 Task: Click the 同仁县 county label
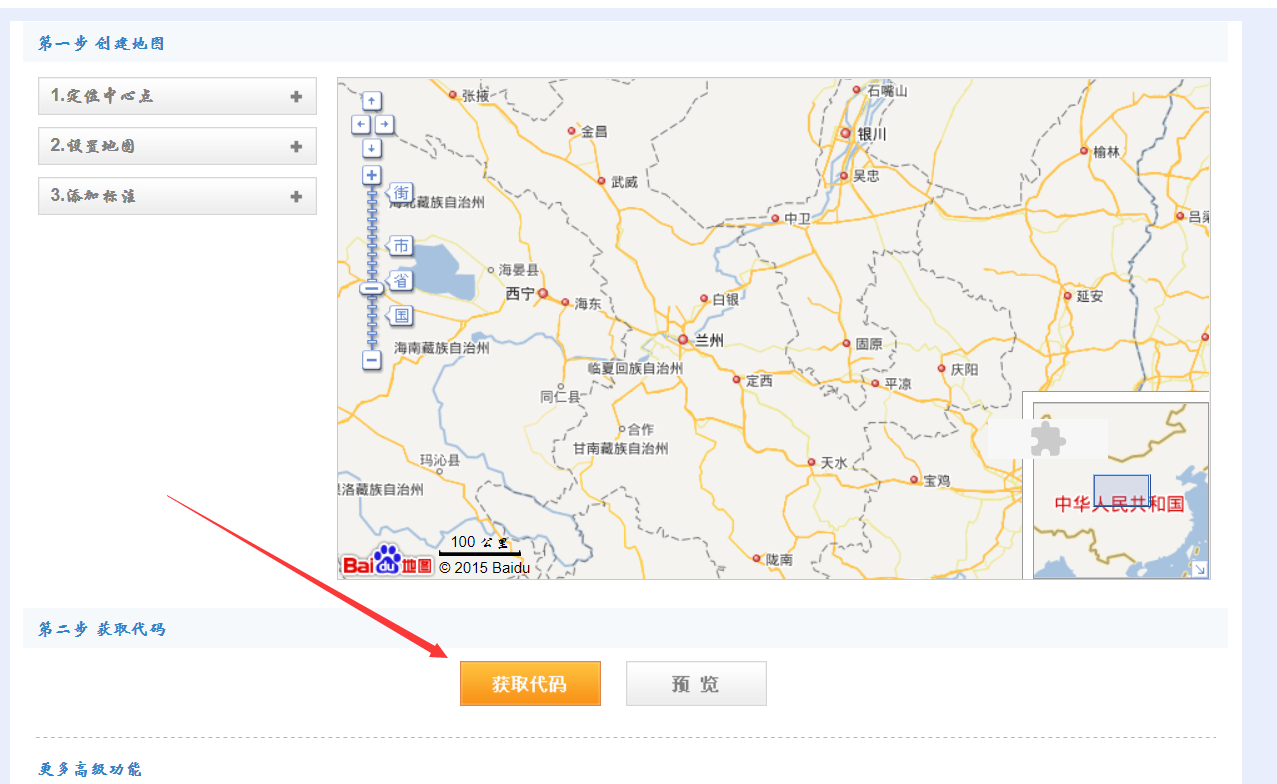coord(560,397)
